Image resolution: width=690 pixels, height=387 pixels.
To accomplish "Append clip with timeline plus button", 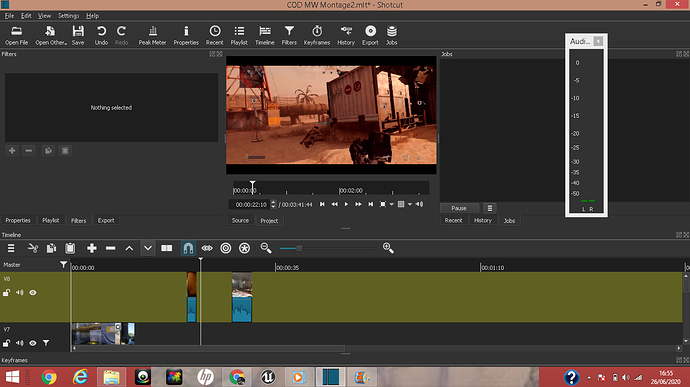I will [92, 248].
